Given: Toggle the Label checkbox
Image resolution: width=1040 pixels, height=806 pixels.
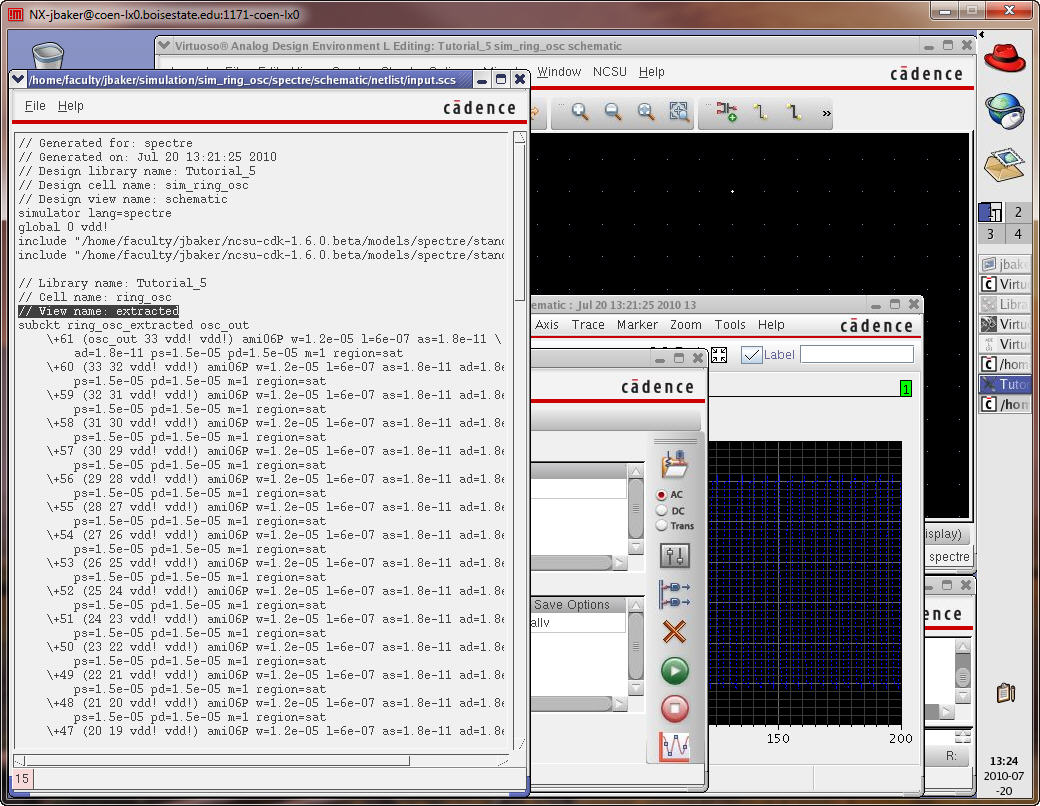Looking at the screenshot, I should pos(751,354).
